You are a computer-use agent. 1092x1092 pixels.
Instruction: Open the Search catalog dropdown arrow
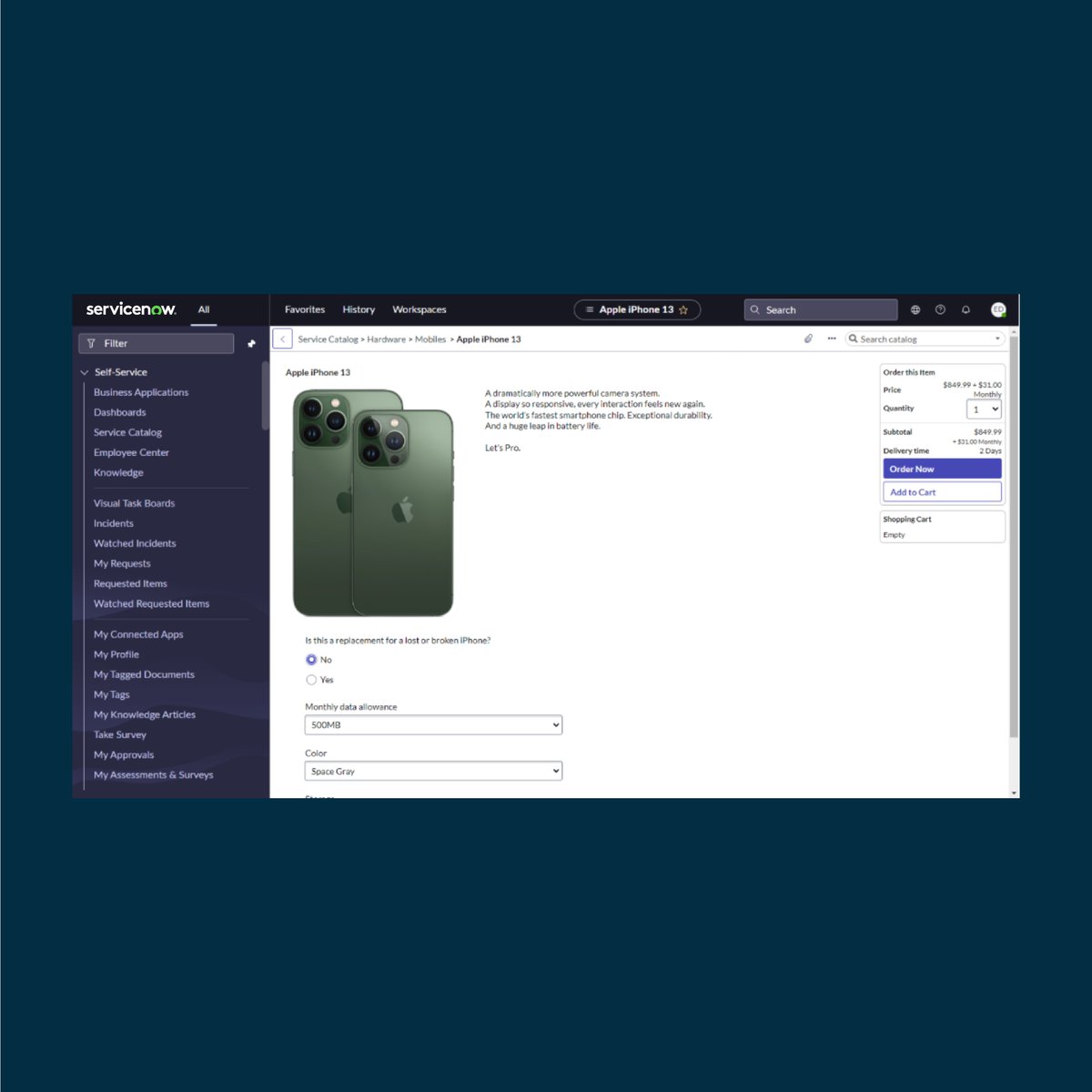997,339
